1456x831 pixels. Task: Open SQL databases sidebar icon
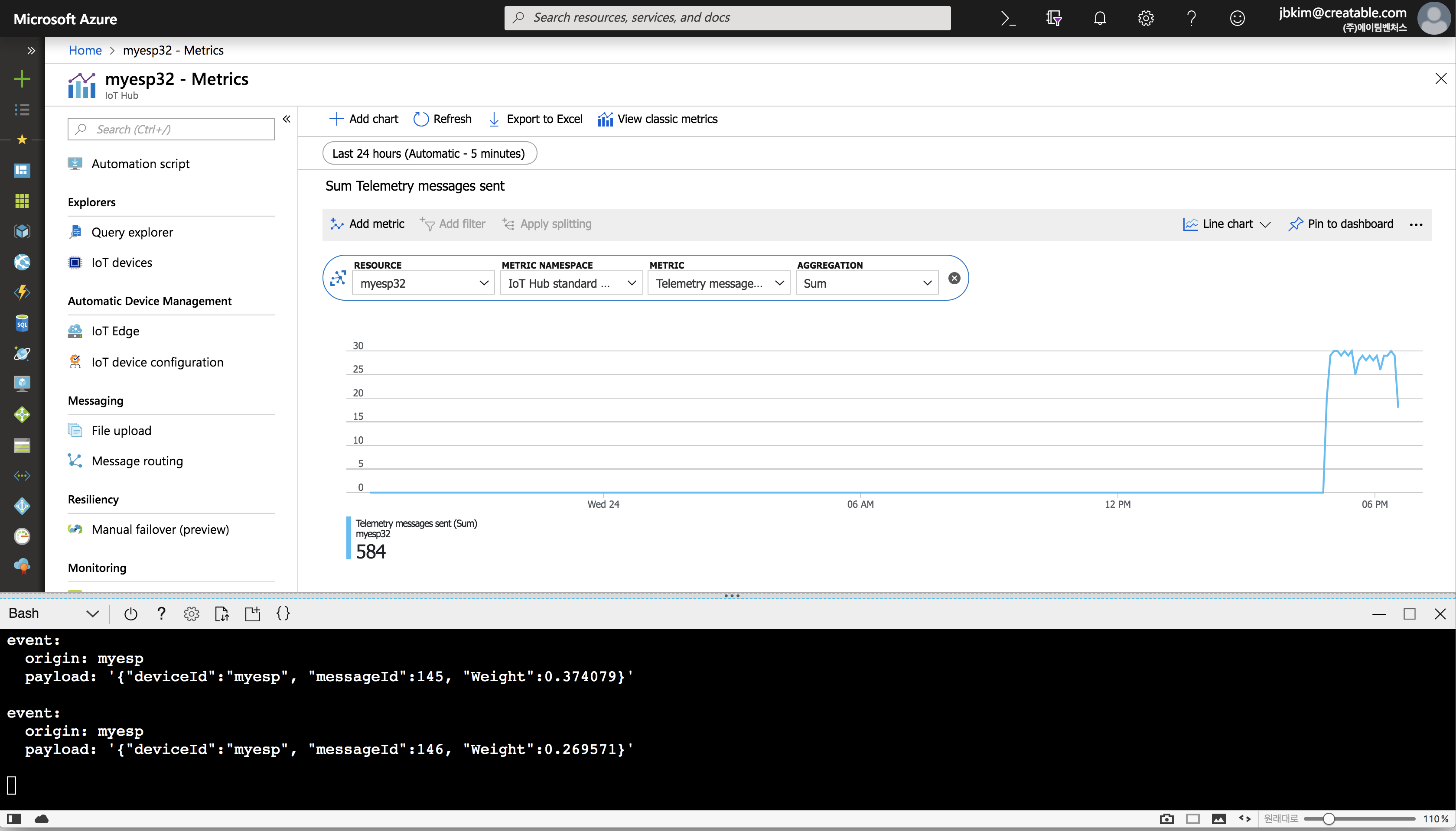[22, 323]
